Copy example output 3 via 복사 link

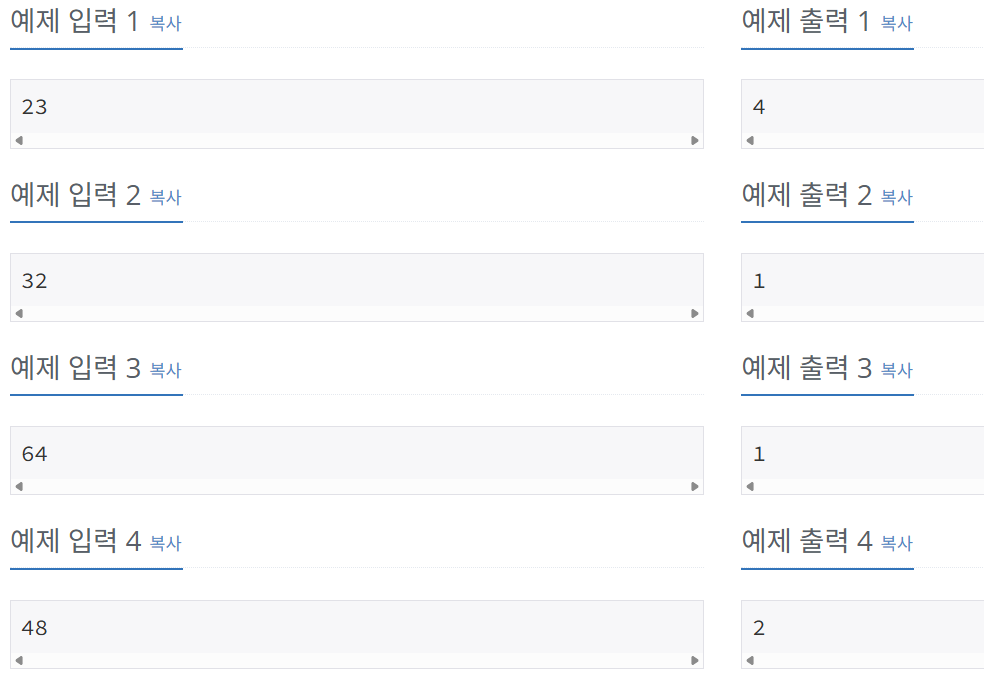coord(896,370)
